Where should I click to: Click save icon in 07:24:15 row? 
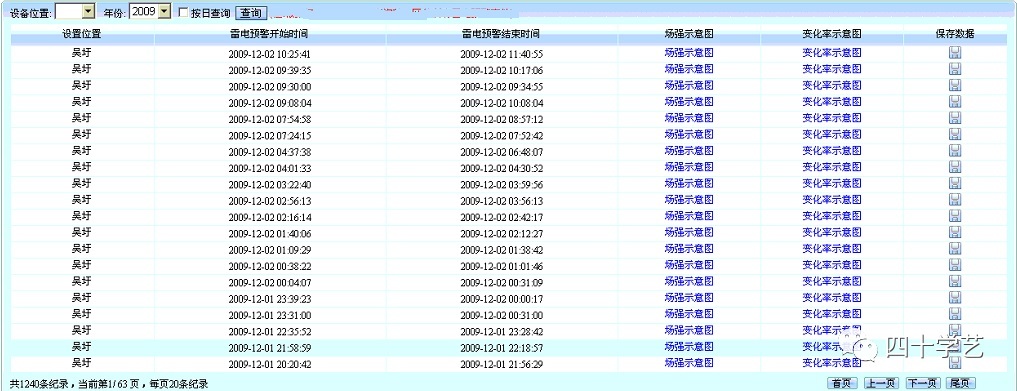(955, 134)
